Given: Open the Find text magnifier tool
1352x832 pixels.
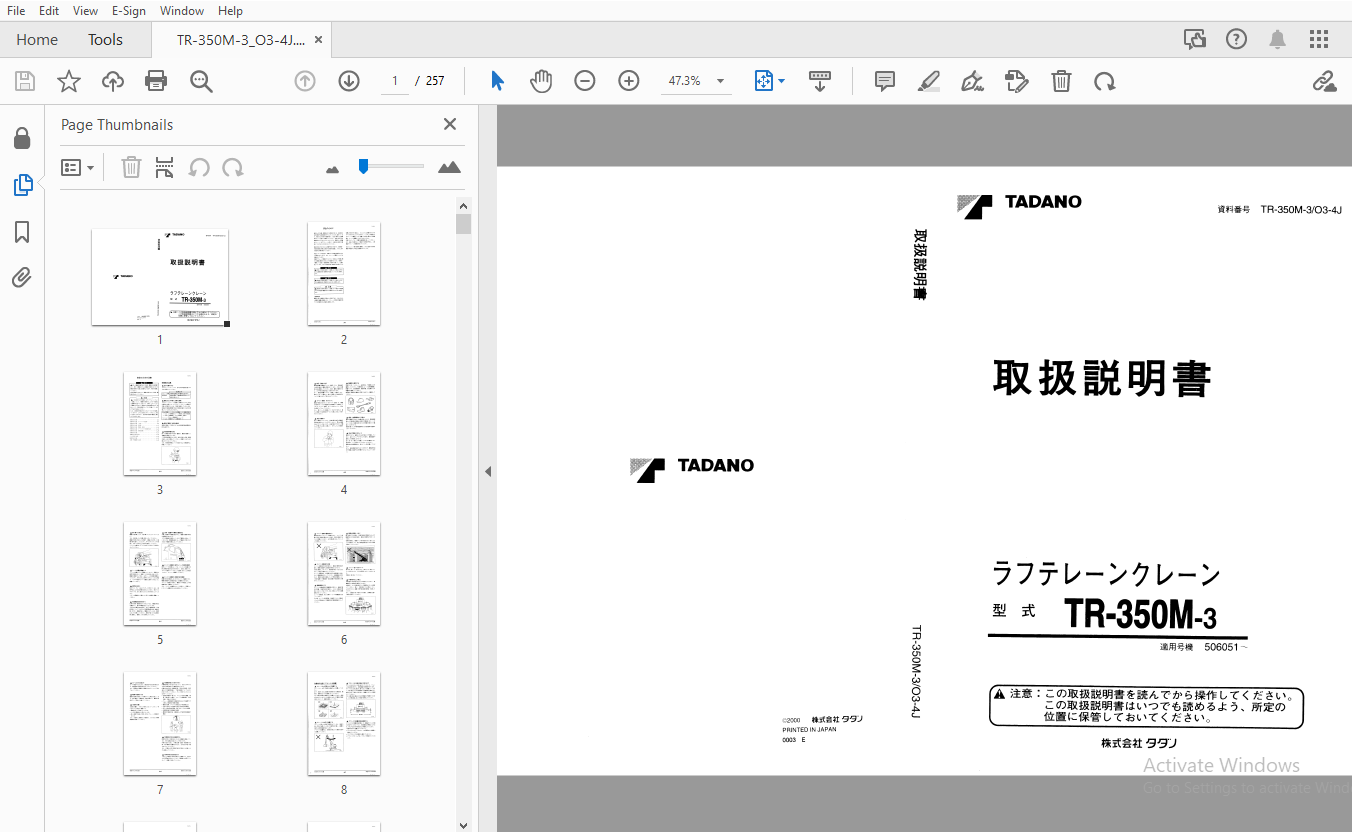Looking at the screenshot, I should coord(201,81).
